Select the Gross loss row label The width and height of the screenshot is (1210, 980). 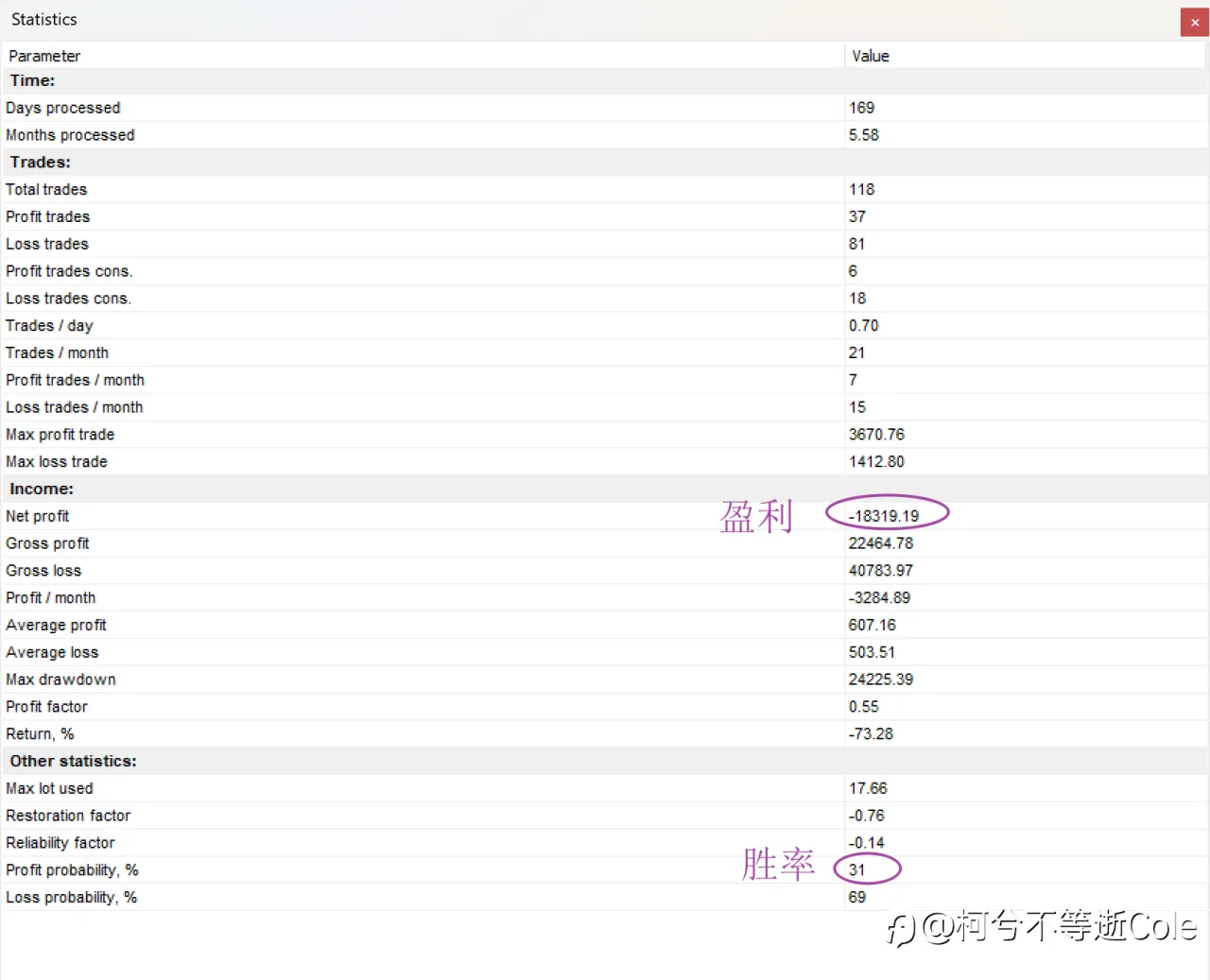(43, 571)
